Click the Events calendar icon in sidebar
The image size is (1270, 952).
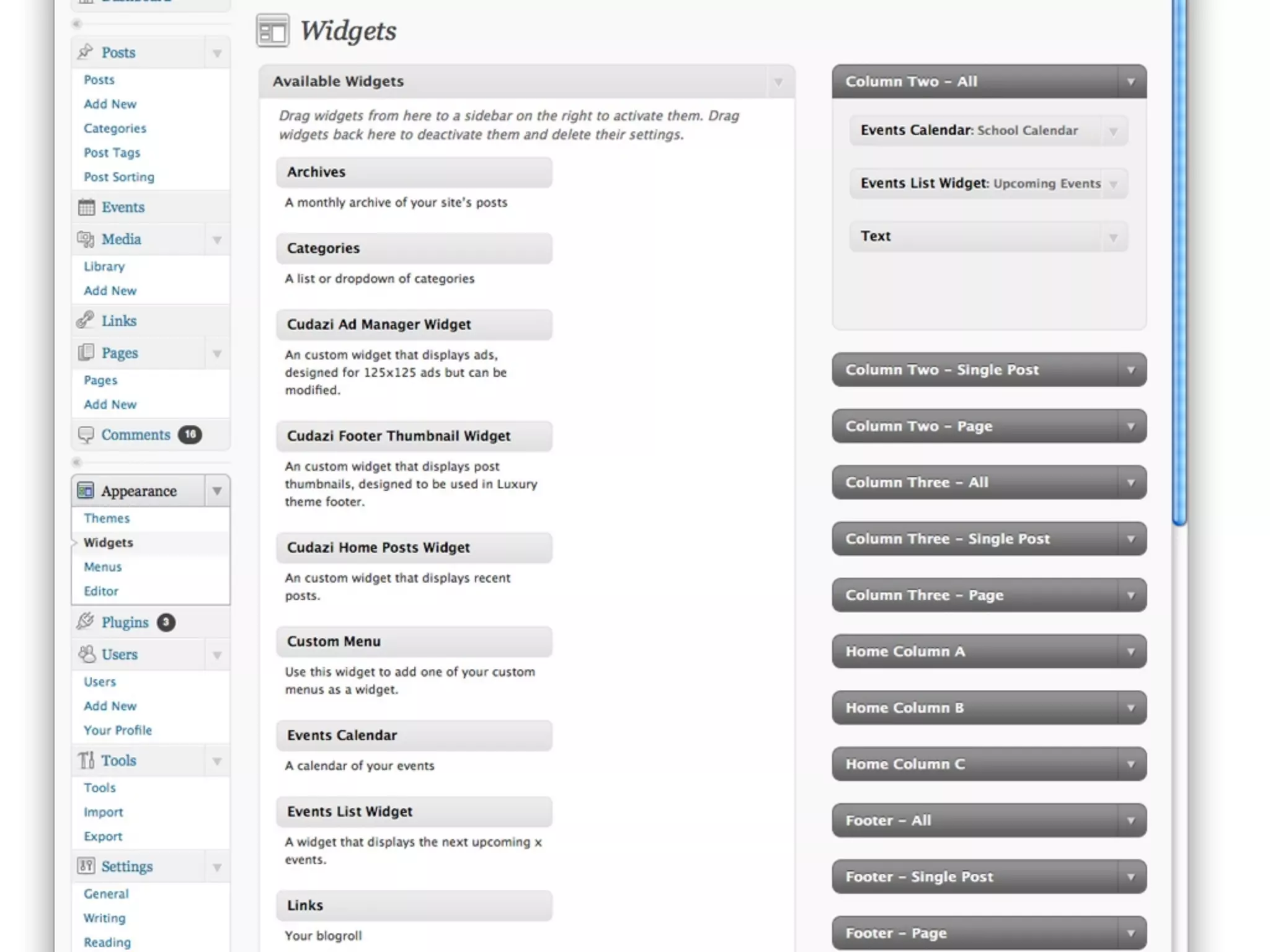click(x=86, y=207)
